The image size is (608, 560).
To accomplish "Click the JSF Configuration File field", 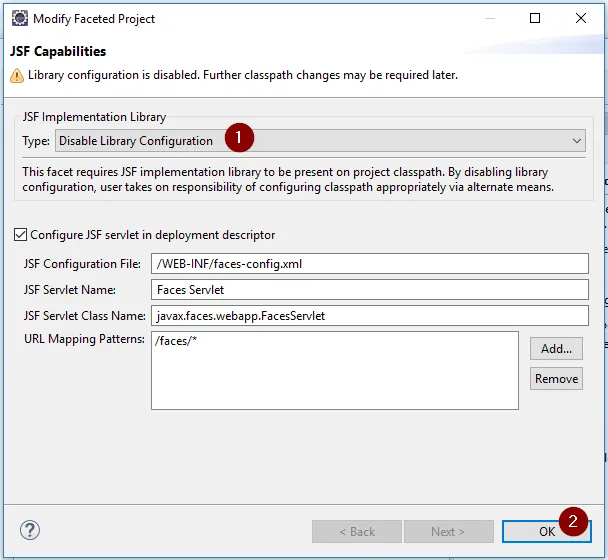I will (x=370, y=263).
